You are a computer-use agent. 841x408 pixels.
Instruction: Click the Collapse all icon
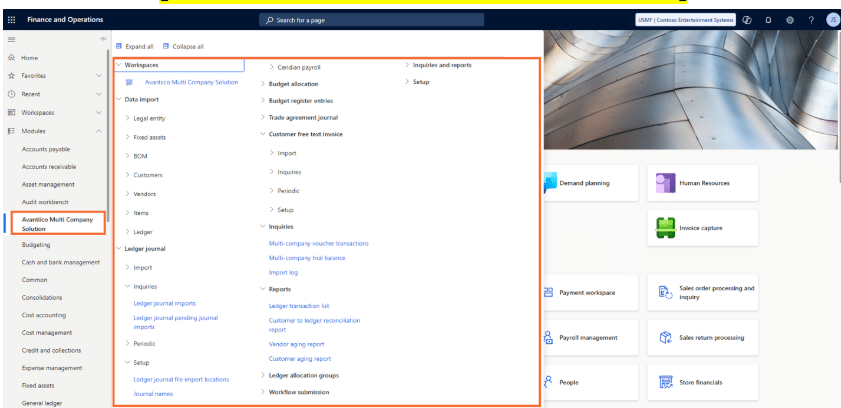point(166,47)
